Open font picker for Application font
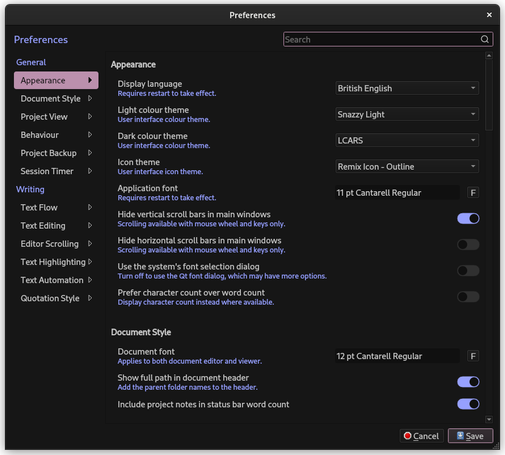Screen dimensions: 505x455 coord(473,193)
